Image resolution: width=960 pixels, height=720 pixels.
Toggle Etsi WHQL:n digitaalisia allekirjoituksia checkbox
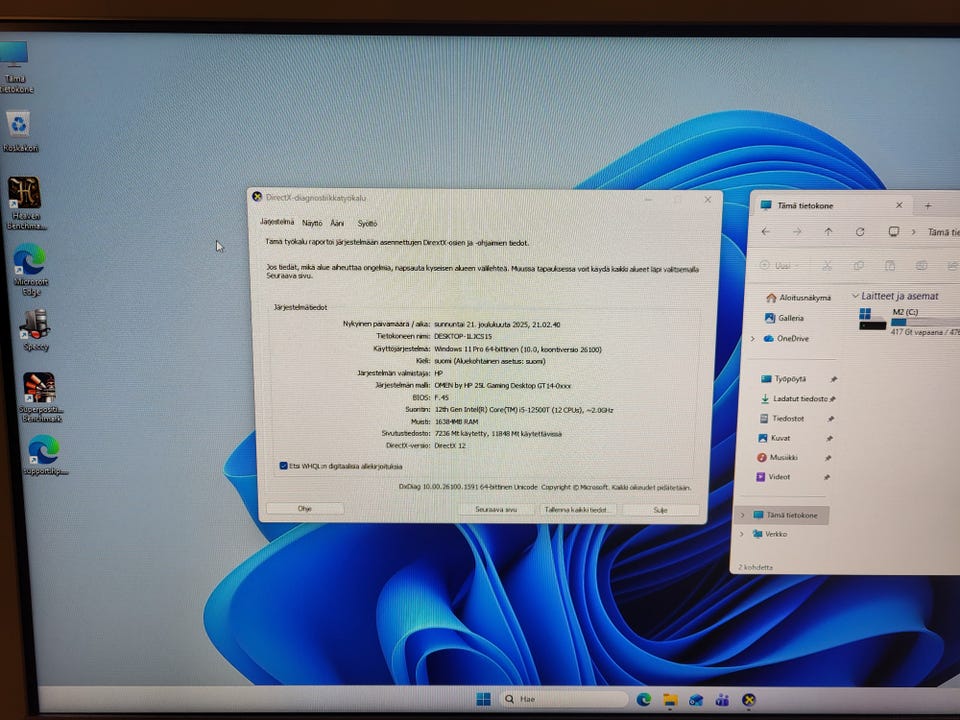[283, 466]
